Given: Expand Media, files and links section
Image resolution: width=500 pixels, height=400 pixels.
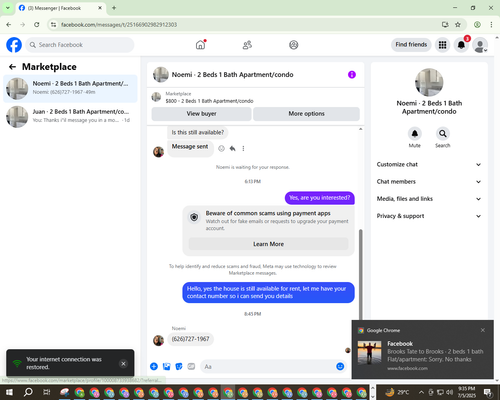Looking at the screenshot, I should click(x=429, y=199).
